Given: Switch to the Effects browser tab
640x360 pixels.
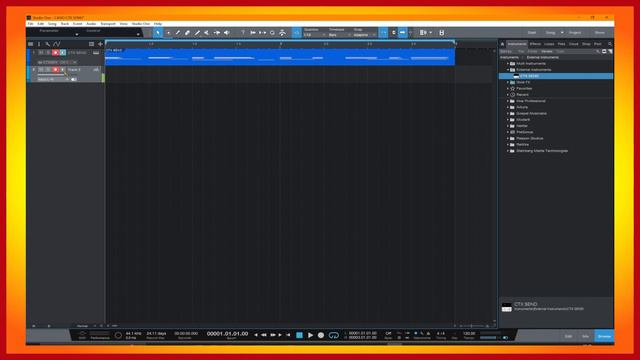Looking at the screenshot, I should point(535,44).
